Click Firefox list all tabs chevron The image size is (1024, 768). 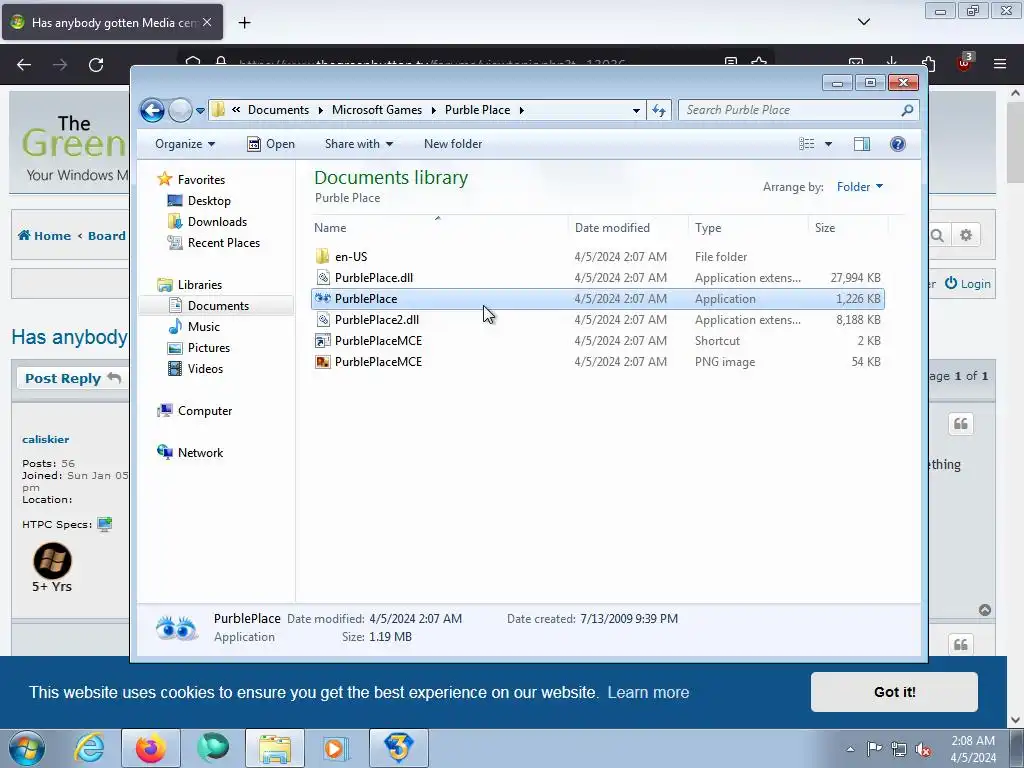[863, 22]
